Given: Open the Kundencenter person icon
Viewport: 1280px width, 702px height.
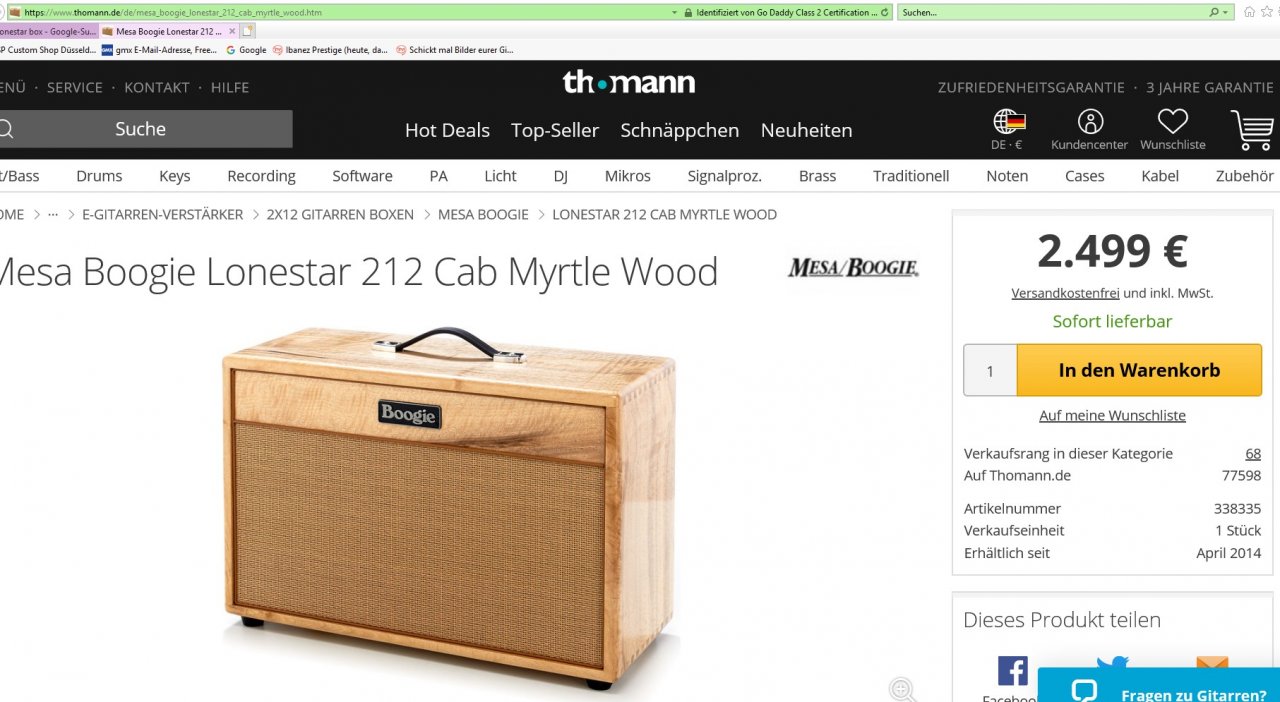Looking at the screenshot, I should pos(1090,122).
